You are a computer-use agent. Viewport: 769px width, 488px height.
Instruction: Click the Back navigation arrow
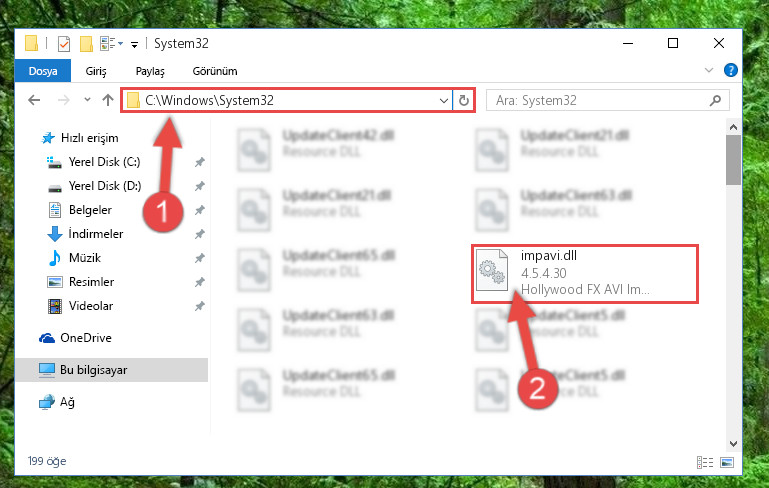pos(34,101)
